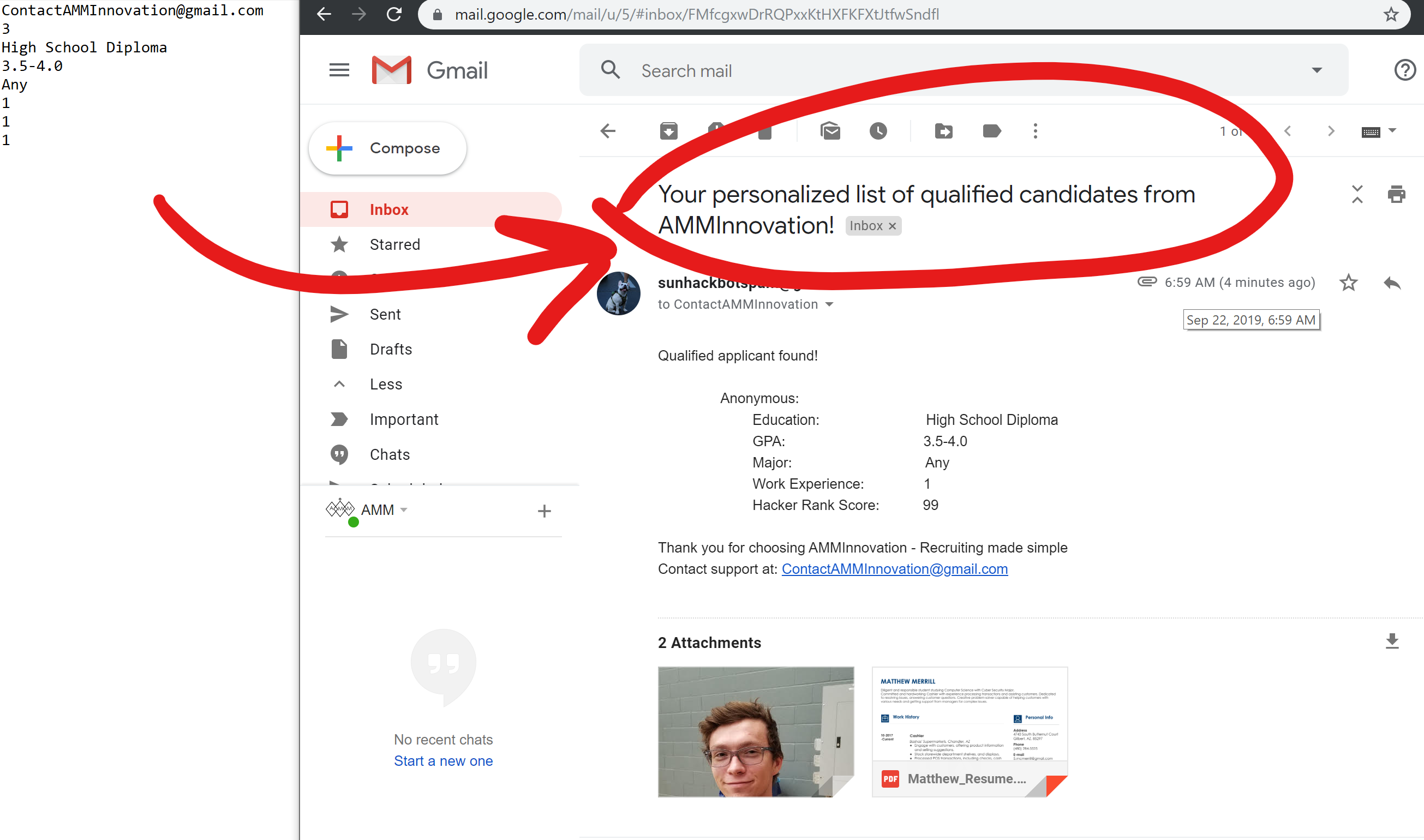The image size is (1424, 840).
Task: Collapse sidebar with Less chevron
Action: point(339,385)
